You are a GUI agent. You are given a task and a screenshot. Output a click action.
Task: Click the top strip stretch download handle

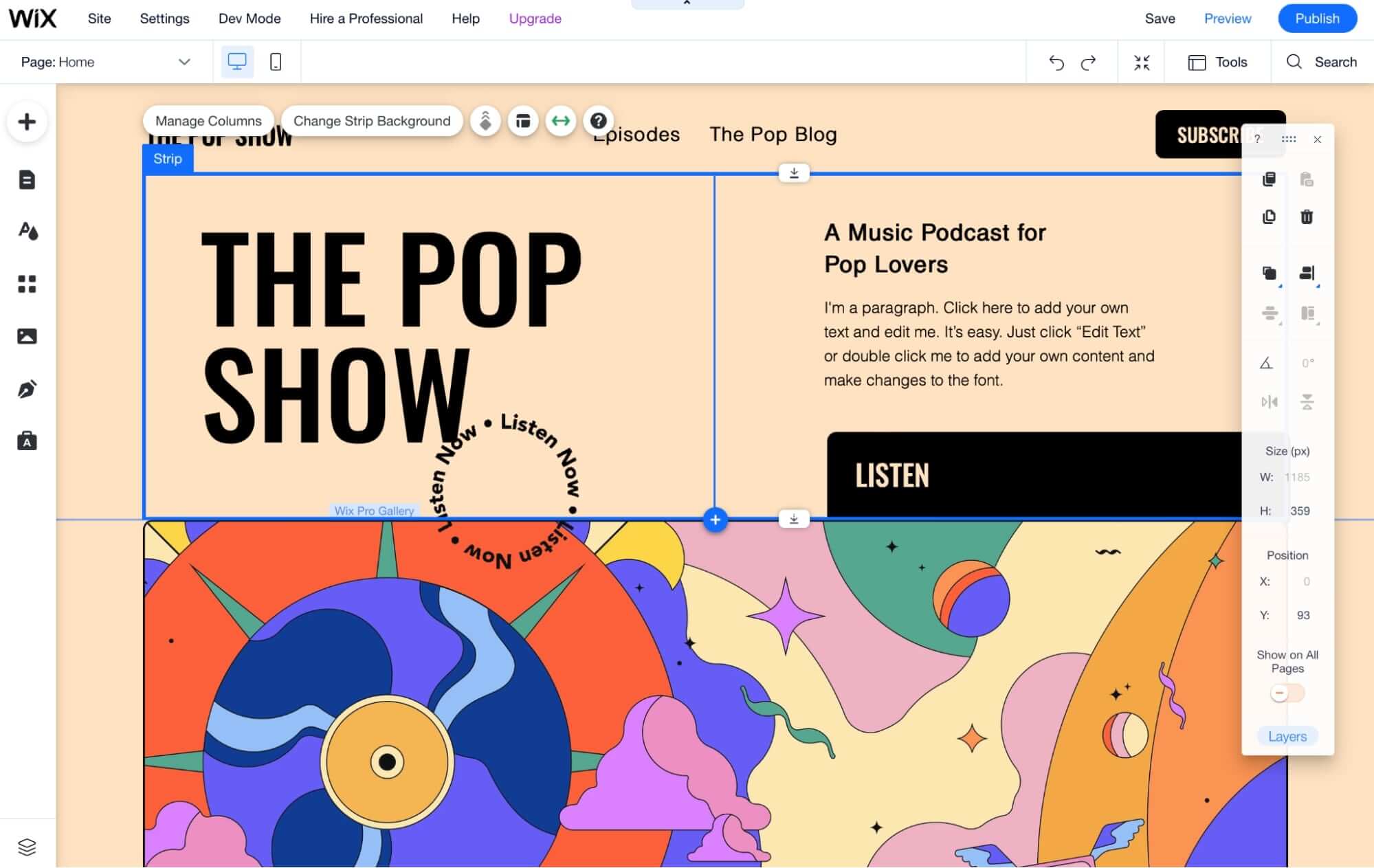click(x=794, y=173)
